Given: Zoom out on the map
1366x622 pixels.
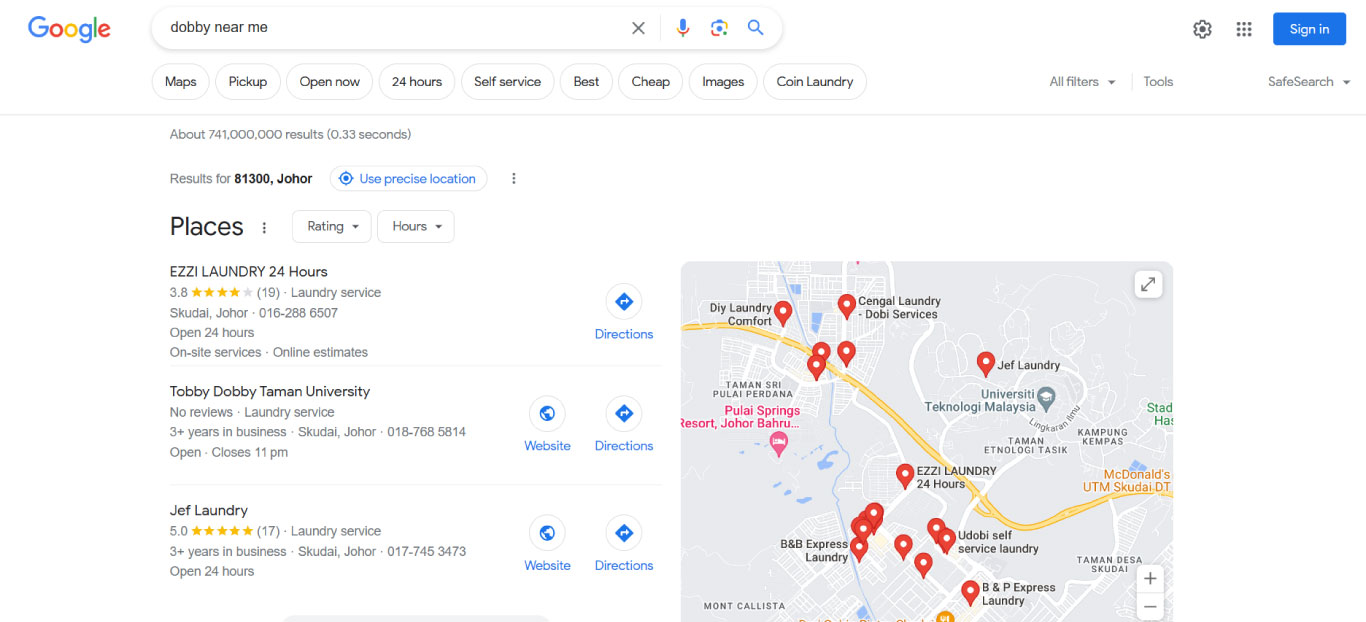Looking at the screenshot, I should (1150, 606).
